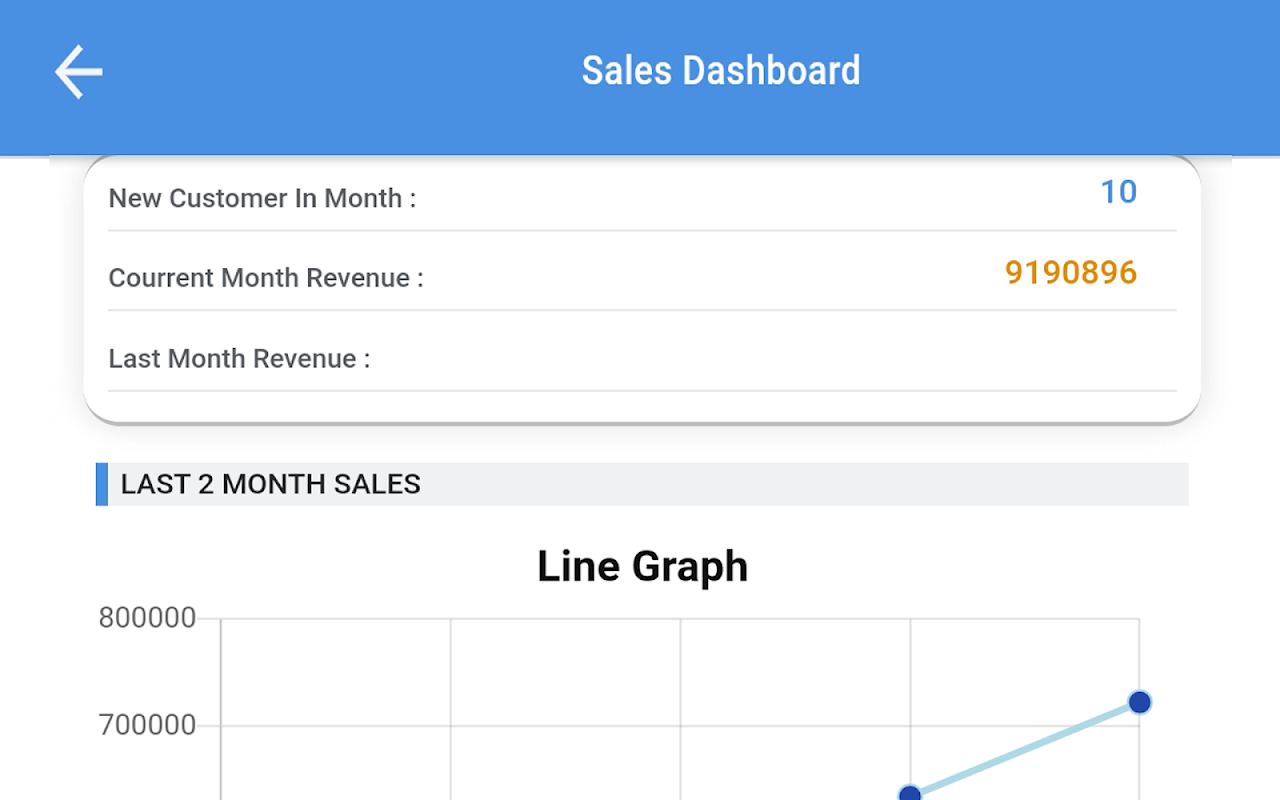This screenshot has width=1280, height=800.
Task: Click the LAST 2 MONTH SALES header
Action: (271, 484)
